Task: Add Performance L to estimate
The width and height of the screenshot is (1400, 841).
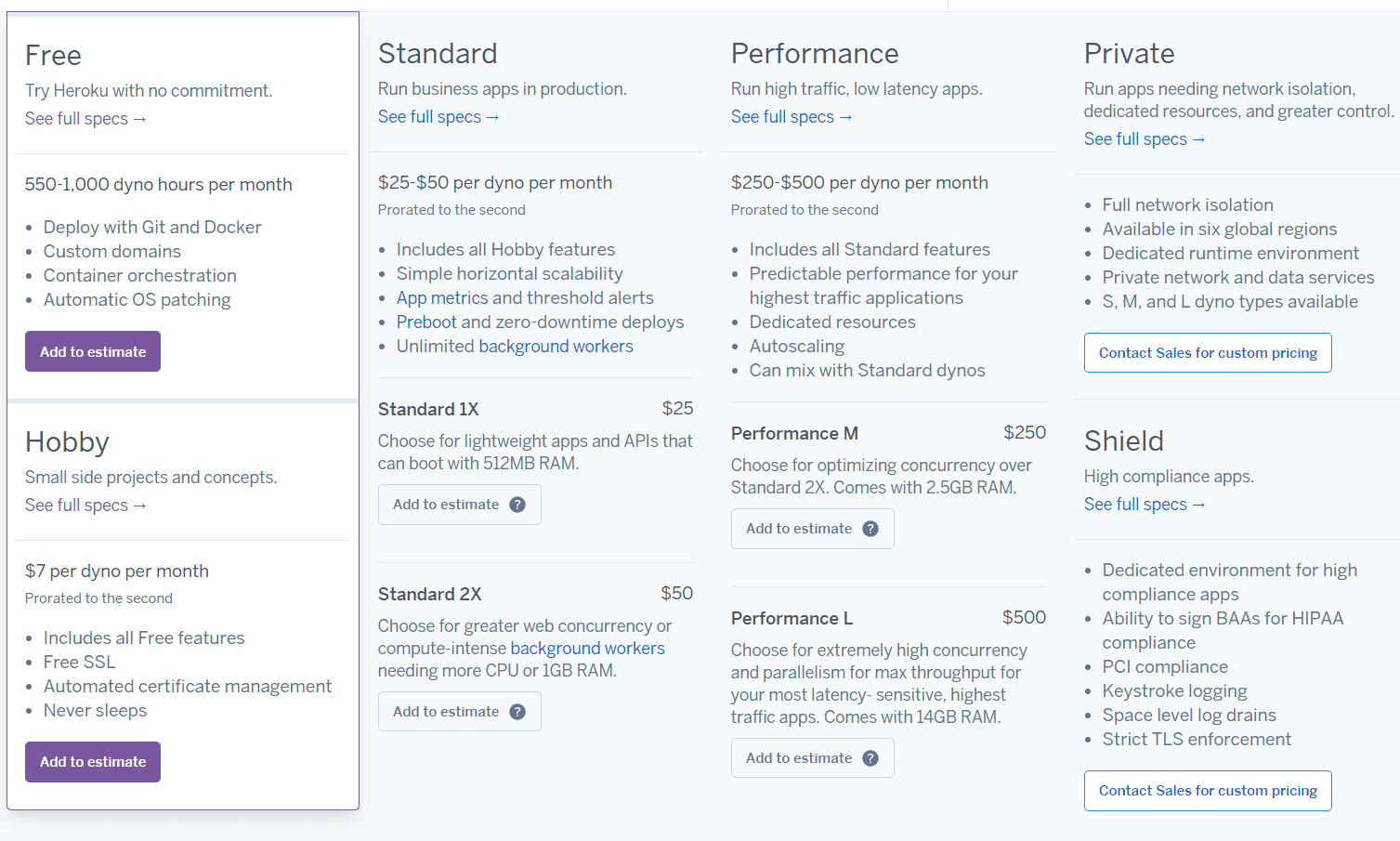Action: [x=799, y=758]
